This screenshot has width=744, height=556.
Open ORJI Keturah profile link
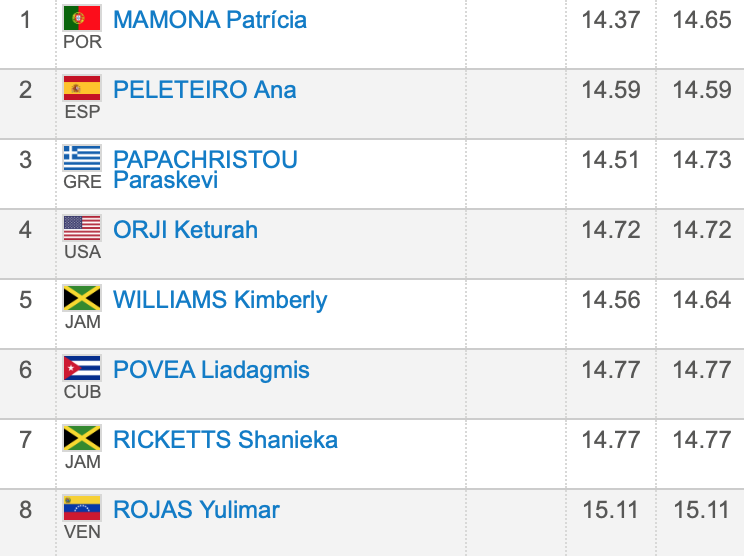(186, 230)
